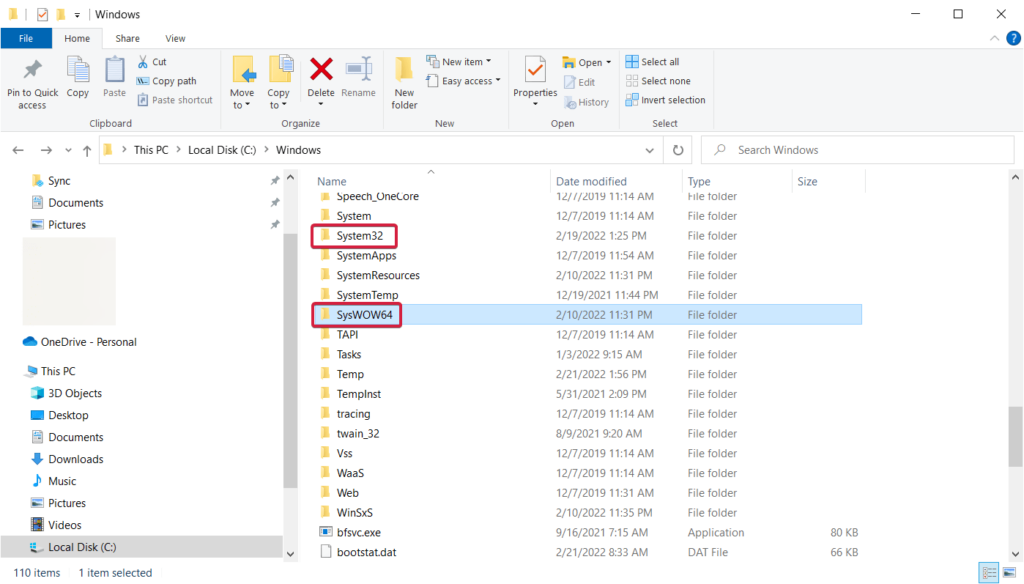Viewport: 1024px width, 584px height.
Task: Switch to the View ribbon tab
Action: tap(175, 39)
